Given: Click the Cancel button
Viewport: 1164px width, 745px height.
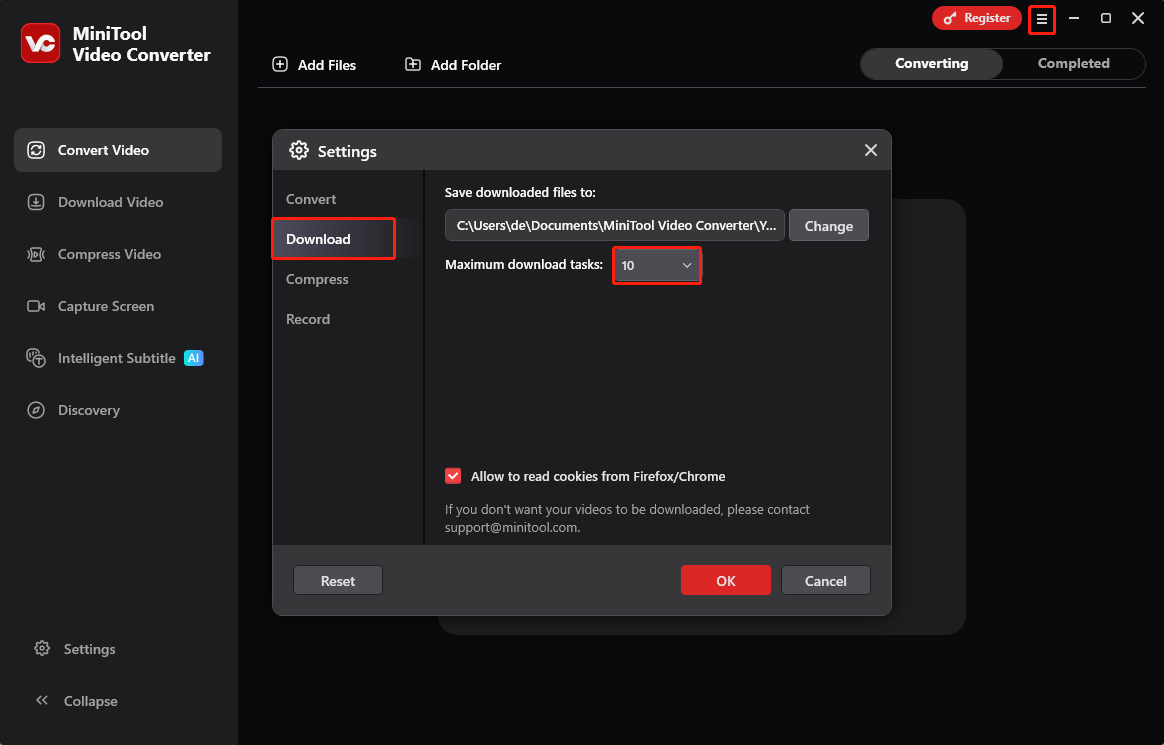Looking at the screenshot, I should click(825, 580).
